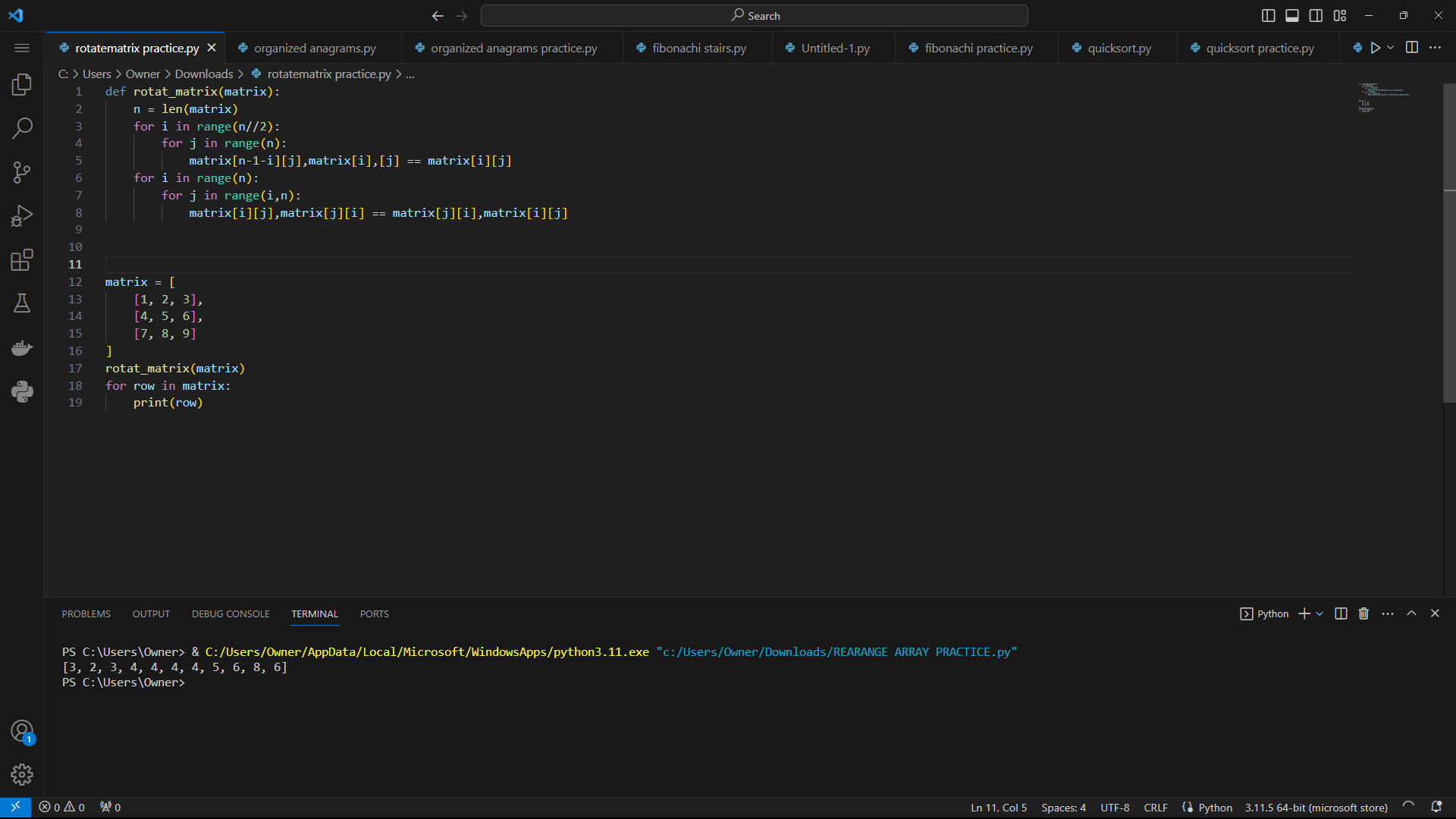This screenshot has height=819, width=1456.
Task: Click the Downloads breadcrumb folder
Action: [x=204, y=74]
